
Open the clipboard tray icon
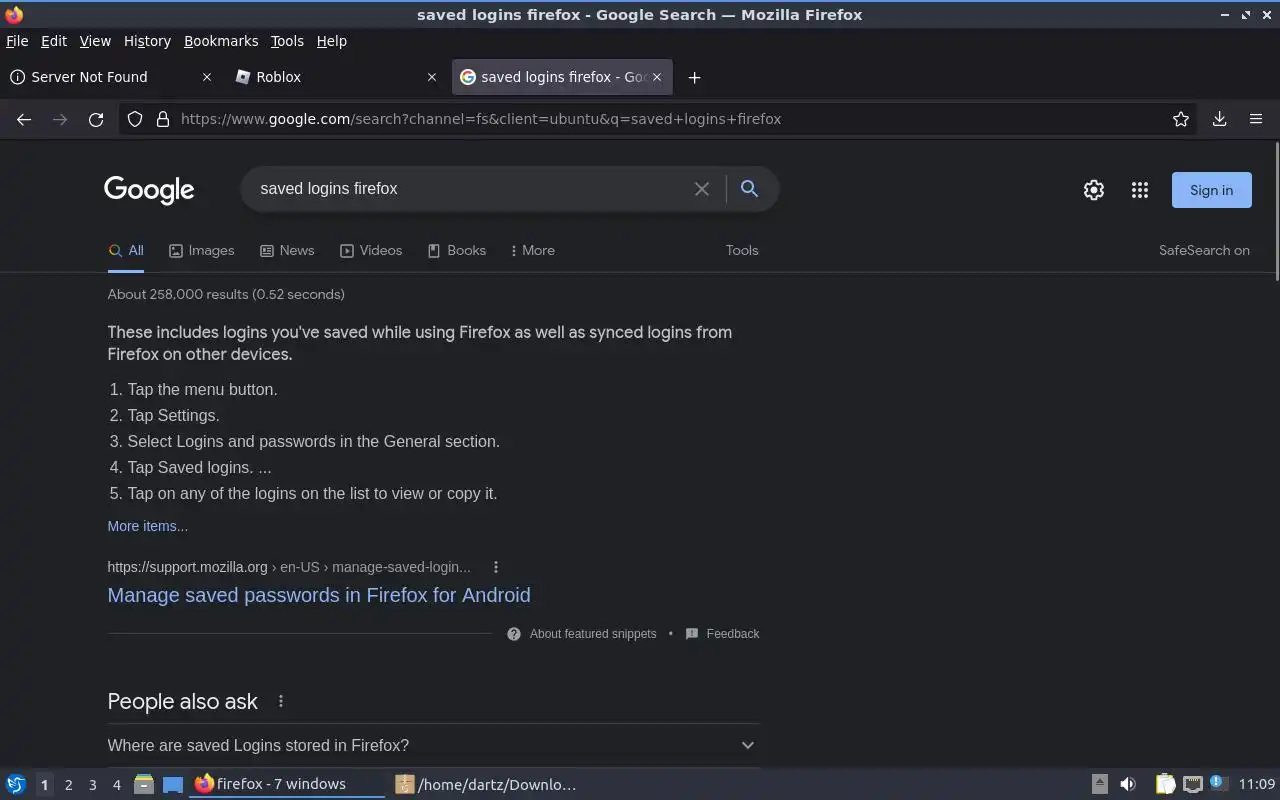[x=1165, y=785]
